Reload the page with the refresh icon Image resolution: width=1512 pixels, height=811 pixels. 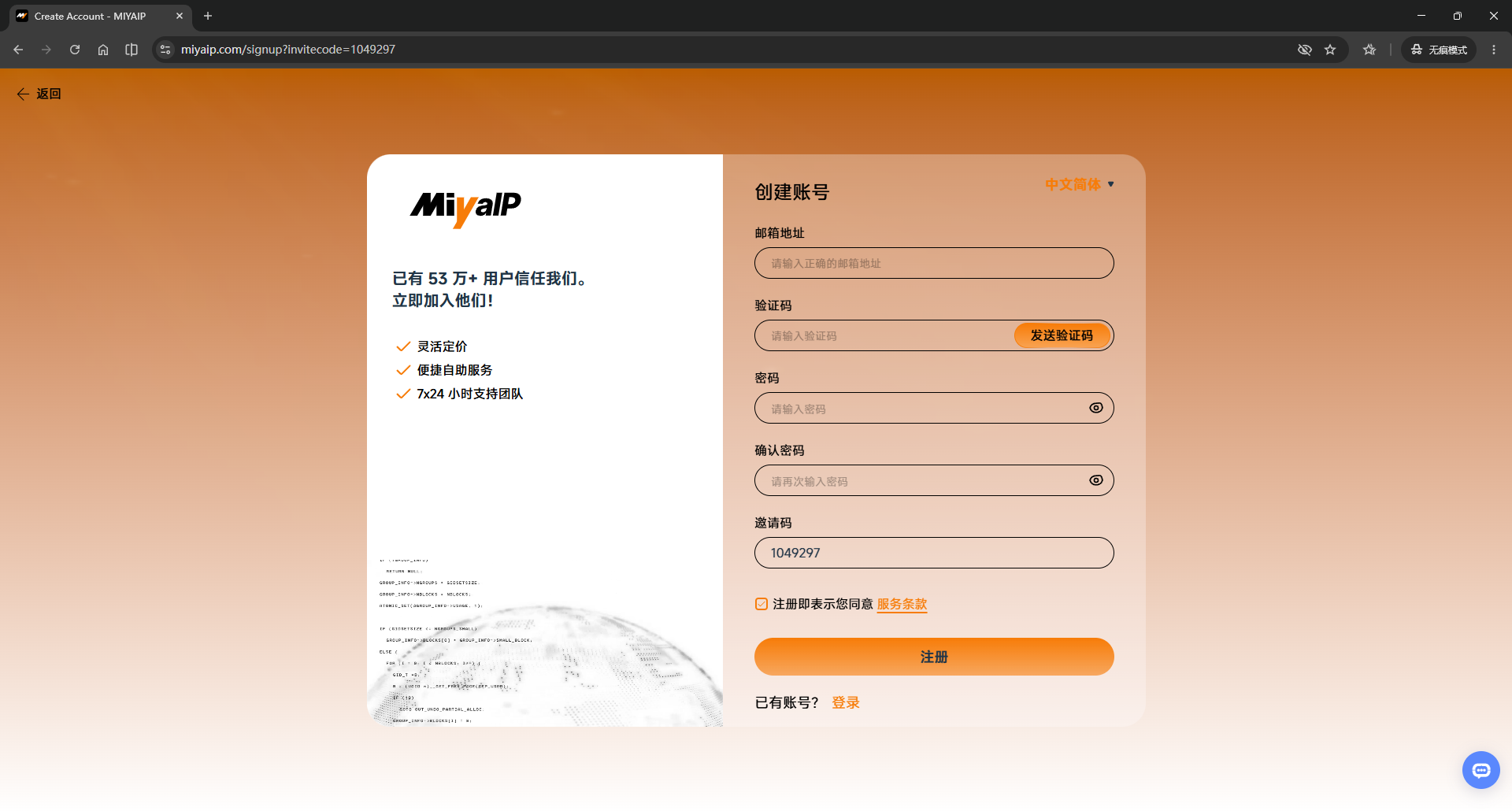click(75, 50)
